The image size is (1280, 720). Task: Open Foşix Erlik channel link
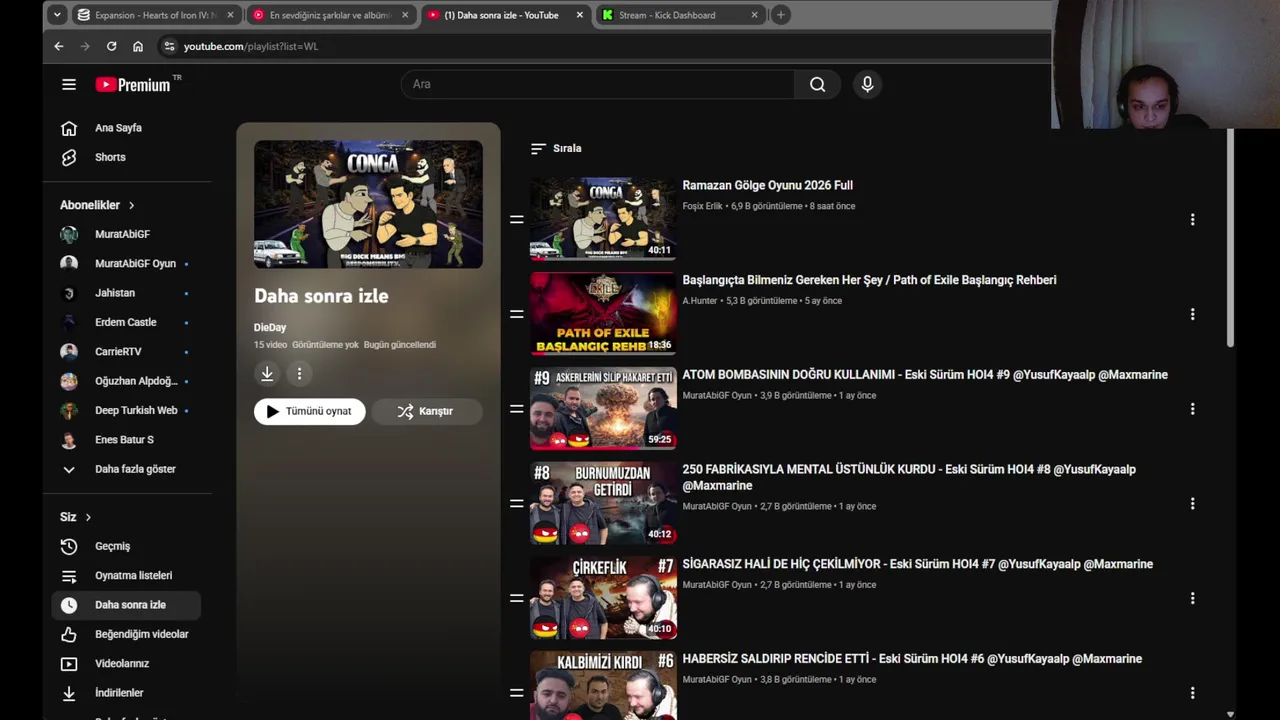(702, 206)
